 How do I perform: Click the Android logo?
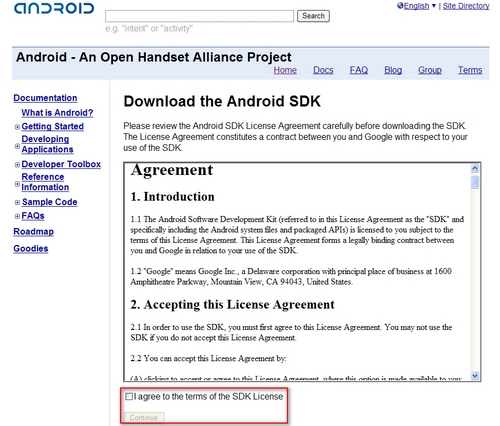pyautogui.click(x=54, y=8)
